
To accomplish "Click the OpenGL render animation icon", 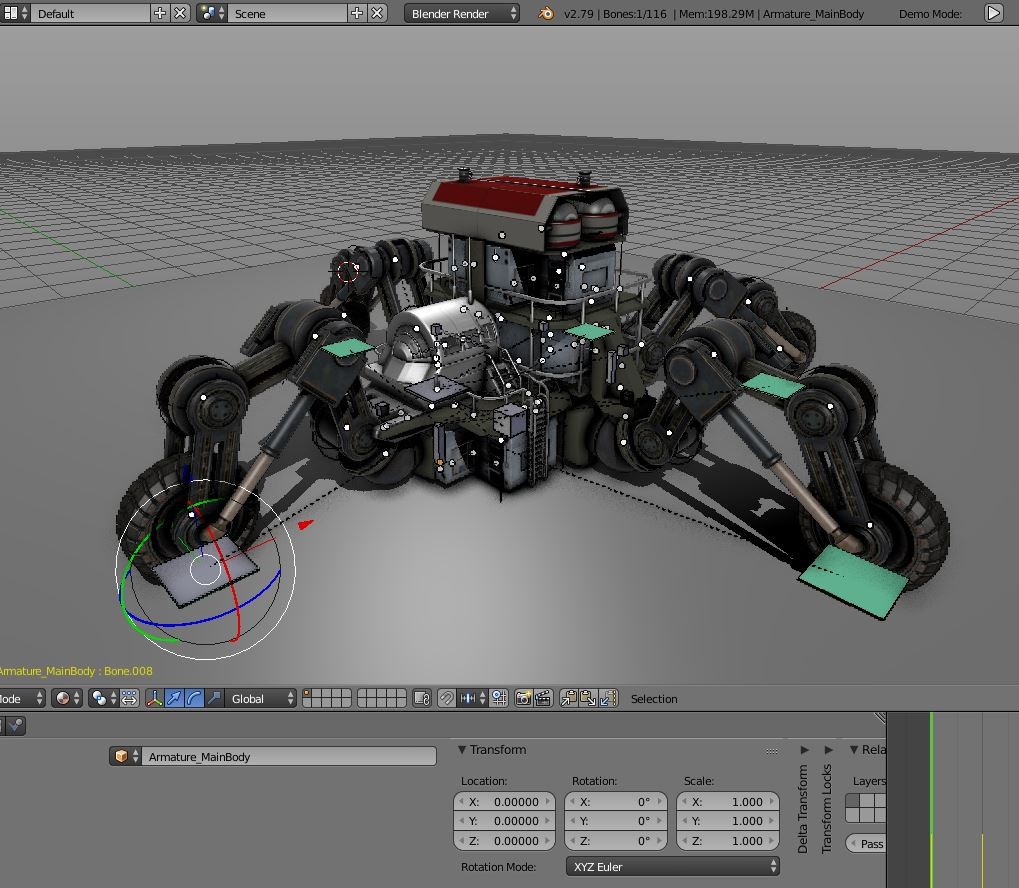I will [543, 699].
